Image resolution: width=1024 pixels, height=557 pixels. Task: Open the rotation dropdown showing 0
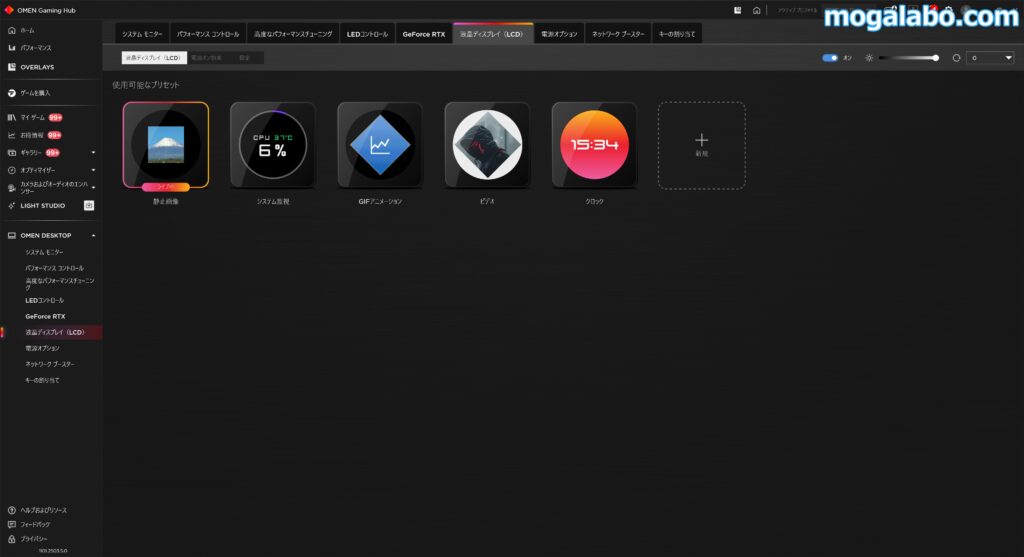coord(990,58)
